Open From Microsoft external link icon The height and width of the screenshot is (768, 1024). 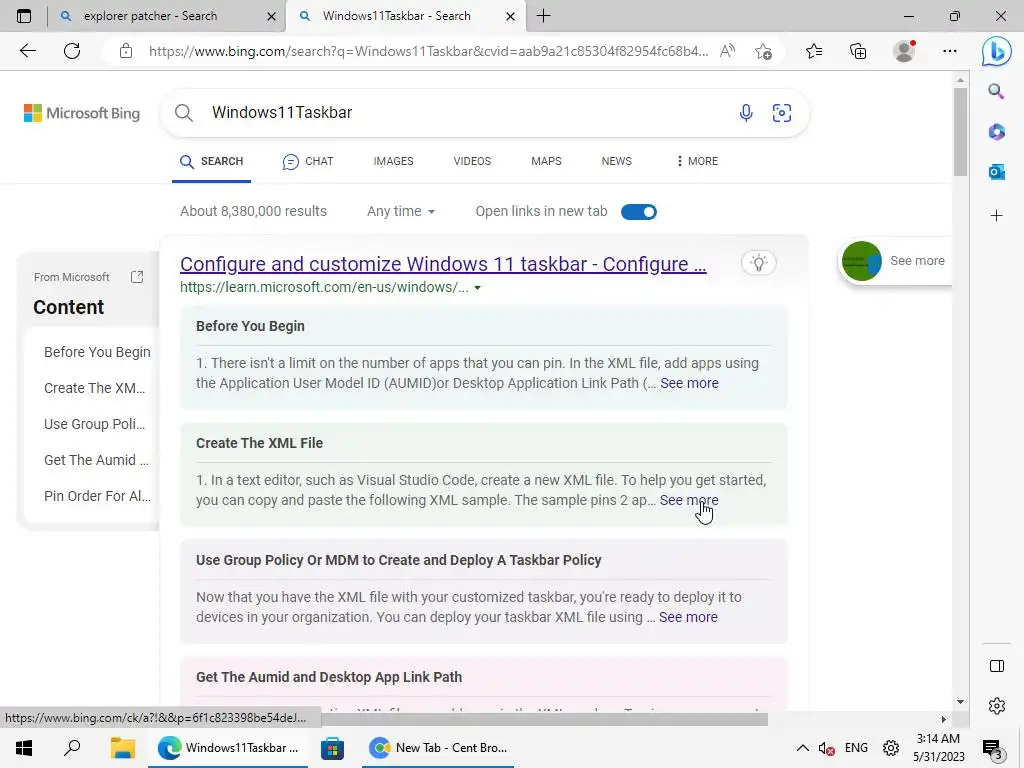point(137,277)
